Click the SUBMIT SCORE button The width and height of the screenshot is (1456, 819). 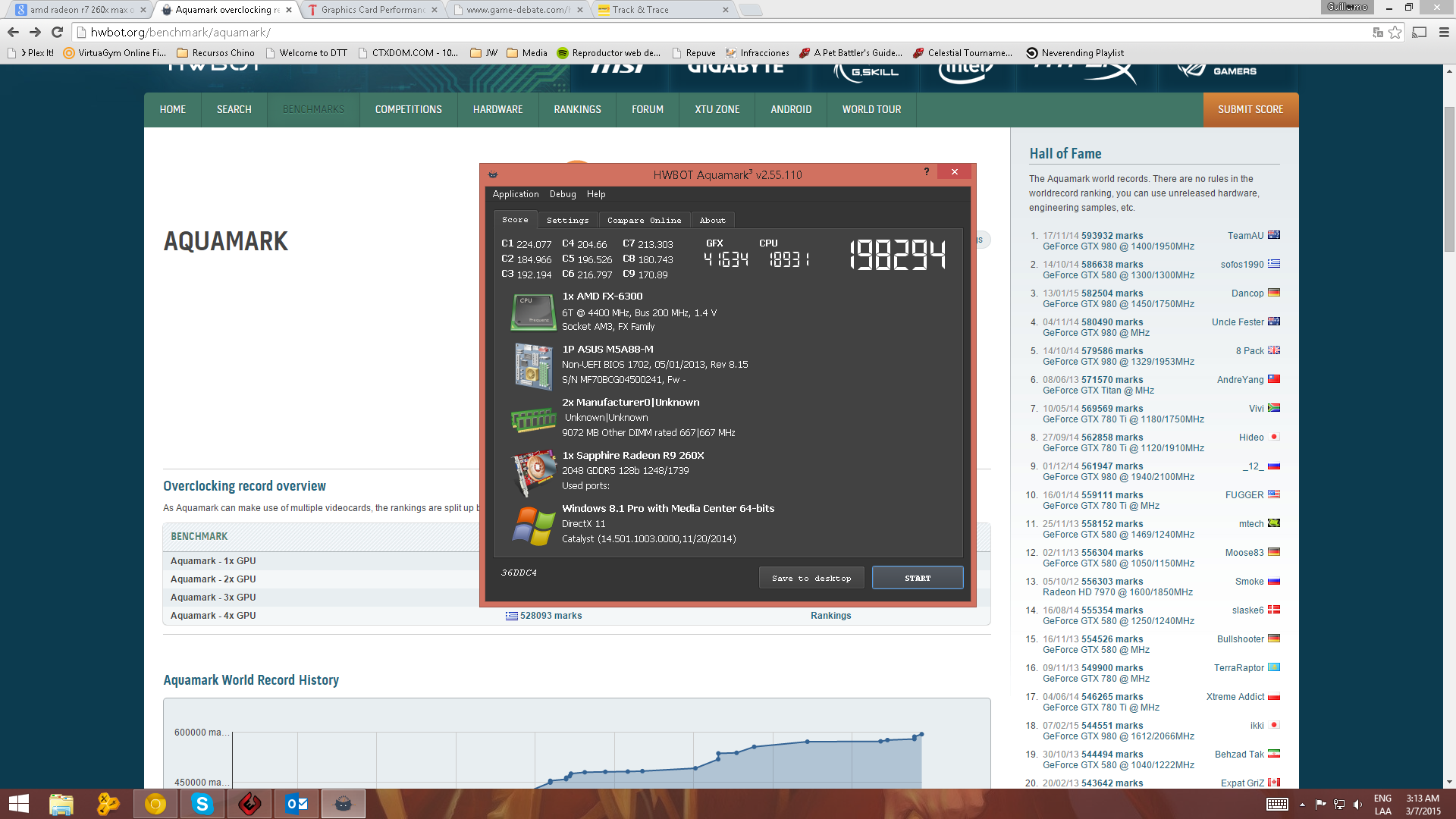1250,110
